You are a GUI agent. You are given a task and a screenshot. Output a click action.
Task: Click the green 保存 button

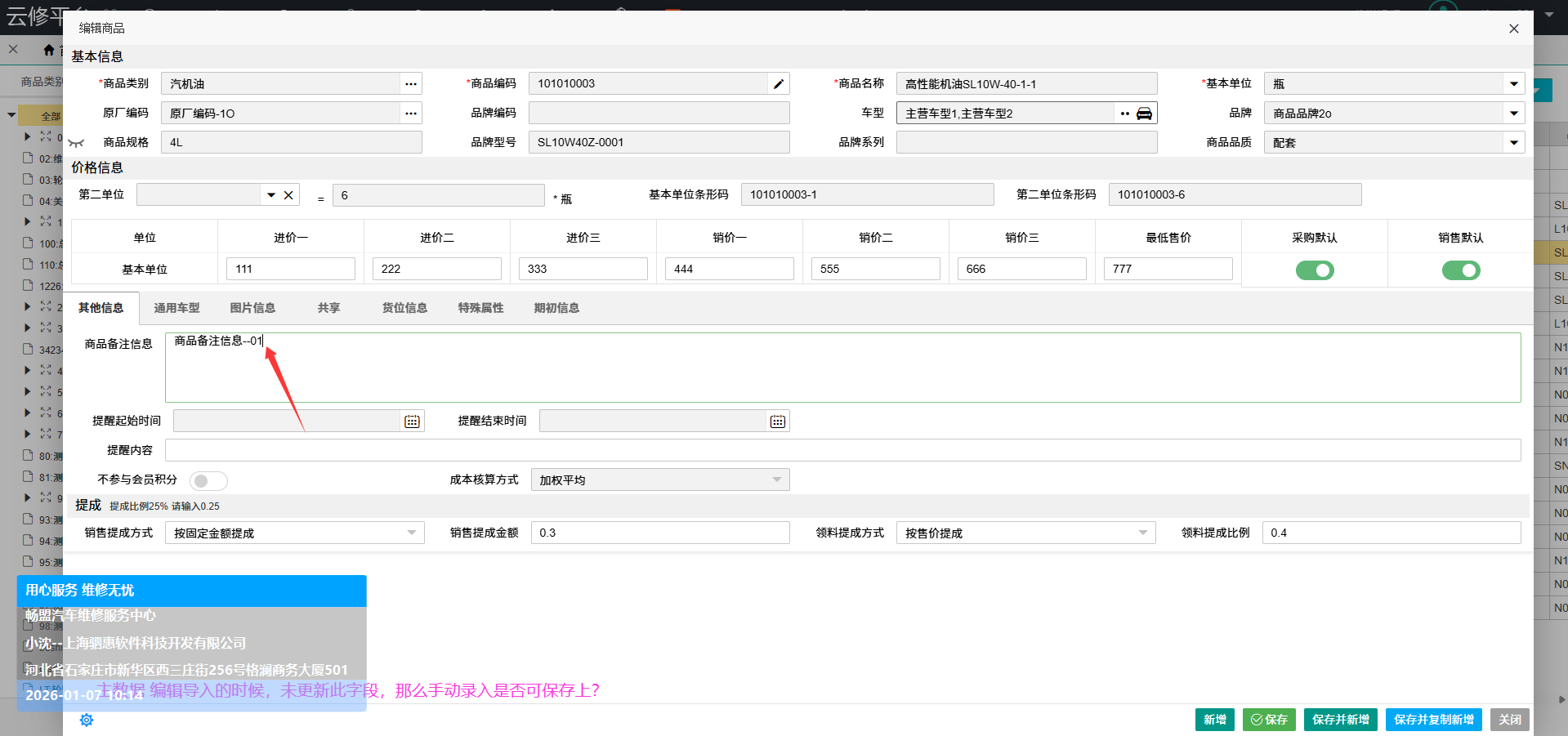(x=1268, y=720)
